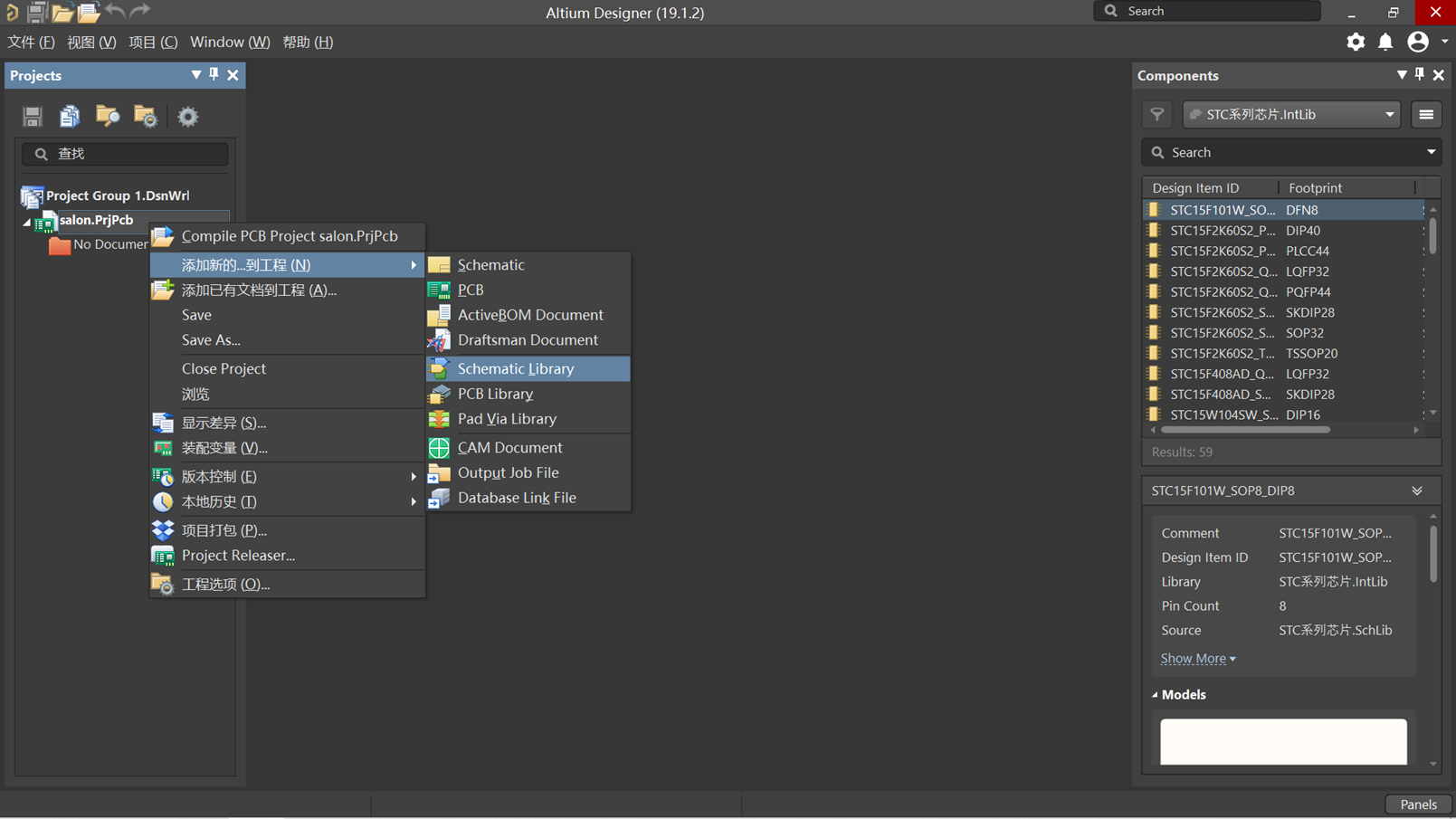Viewport: 1456px width, 819px height.
Task: Select PCB Library entry
Action: click(528, 394)
